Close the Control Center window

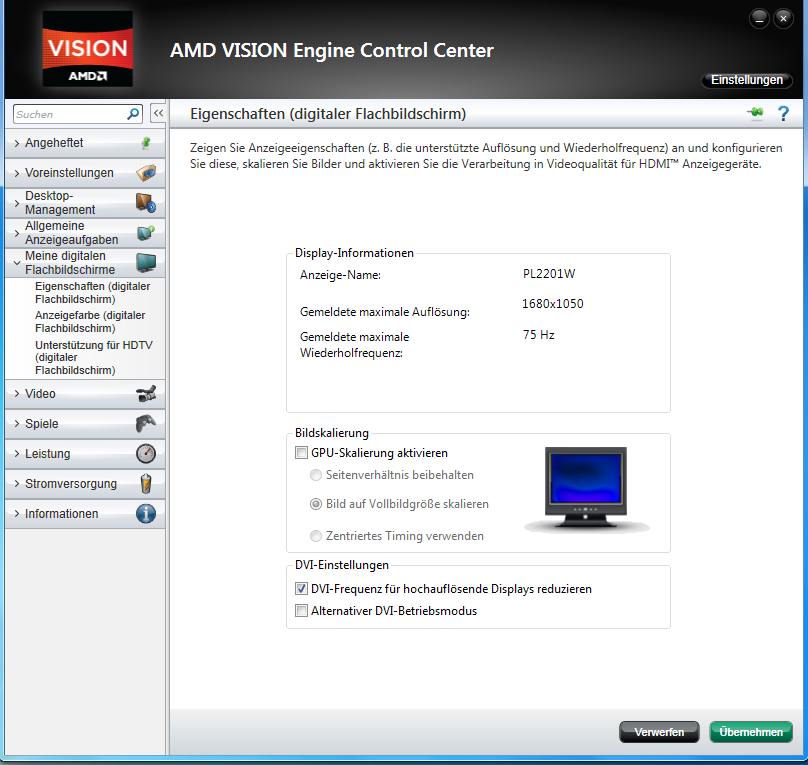click(783, 19)
